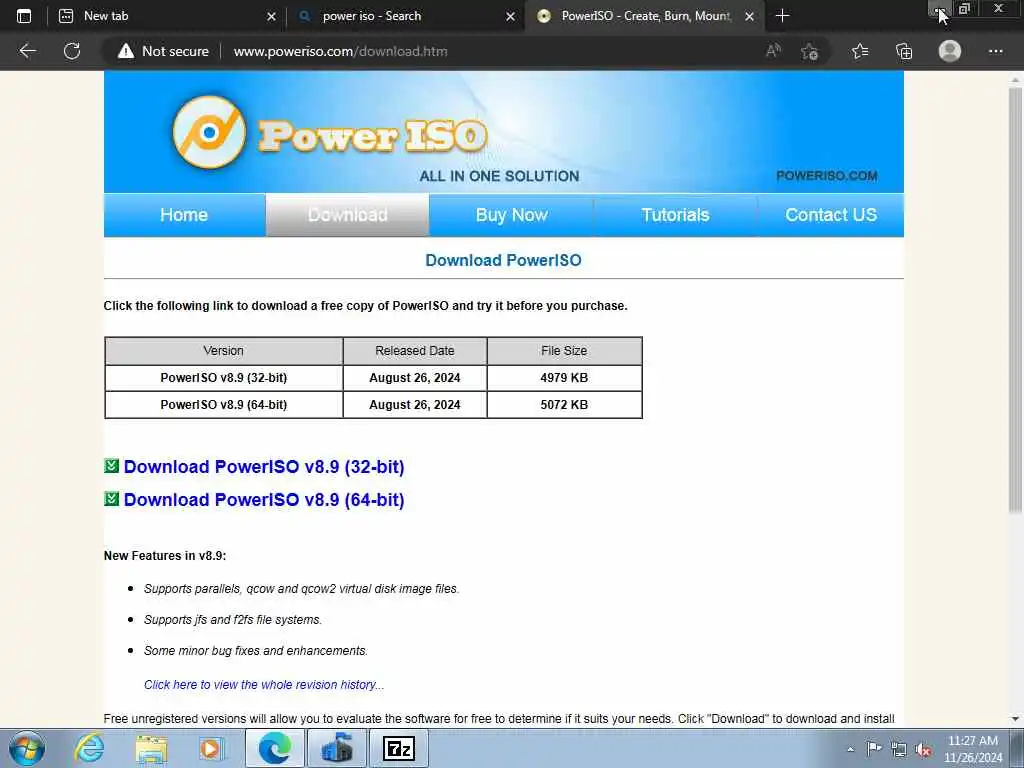Viewport: 1024px width, 768px height.
Task: Open Settings and more ellipsis menu
Action: [x=995, y=51]
